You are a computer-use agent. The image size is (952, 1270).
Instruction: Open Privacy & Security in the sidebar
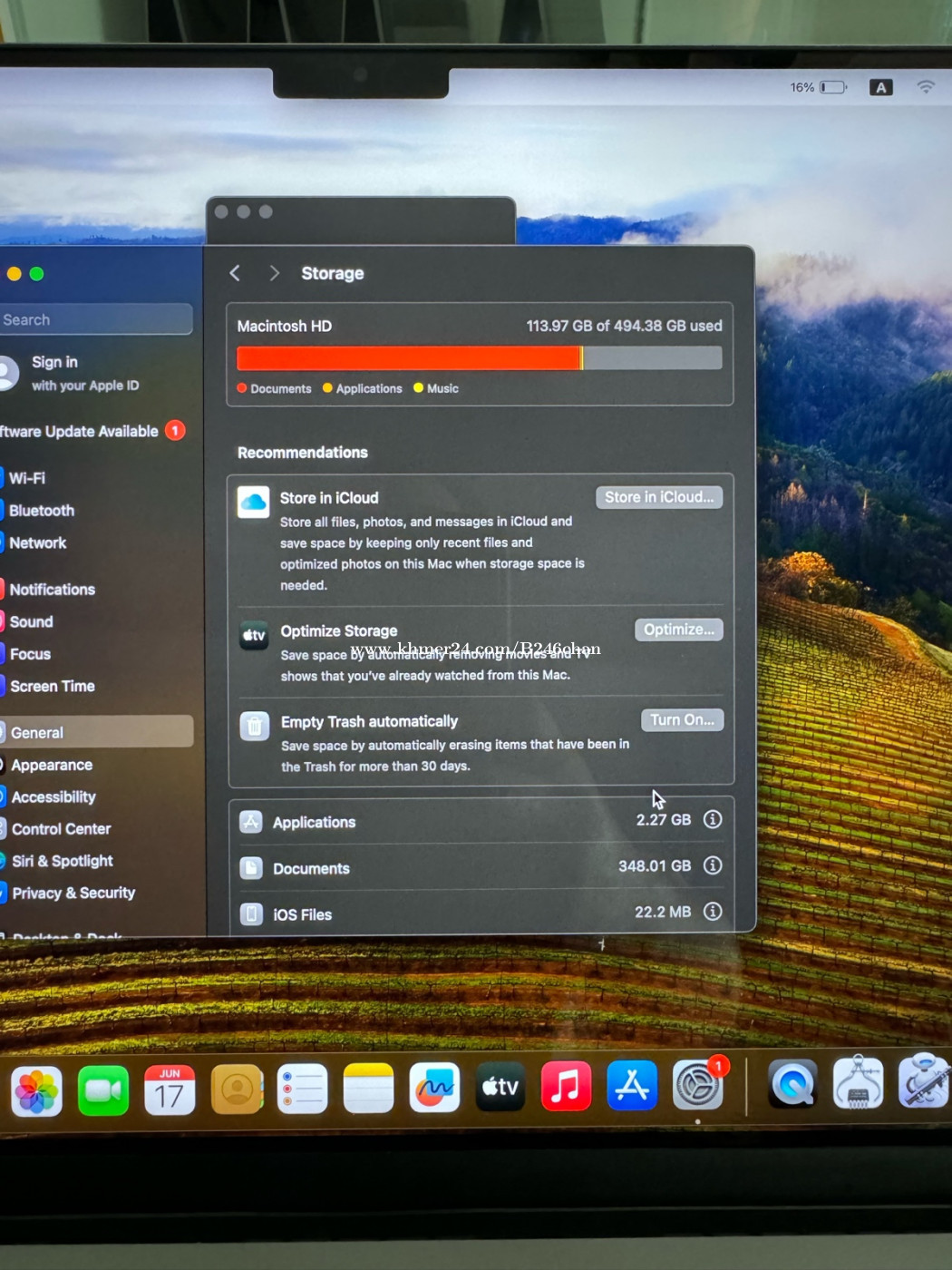(73, 894)
